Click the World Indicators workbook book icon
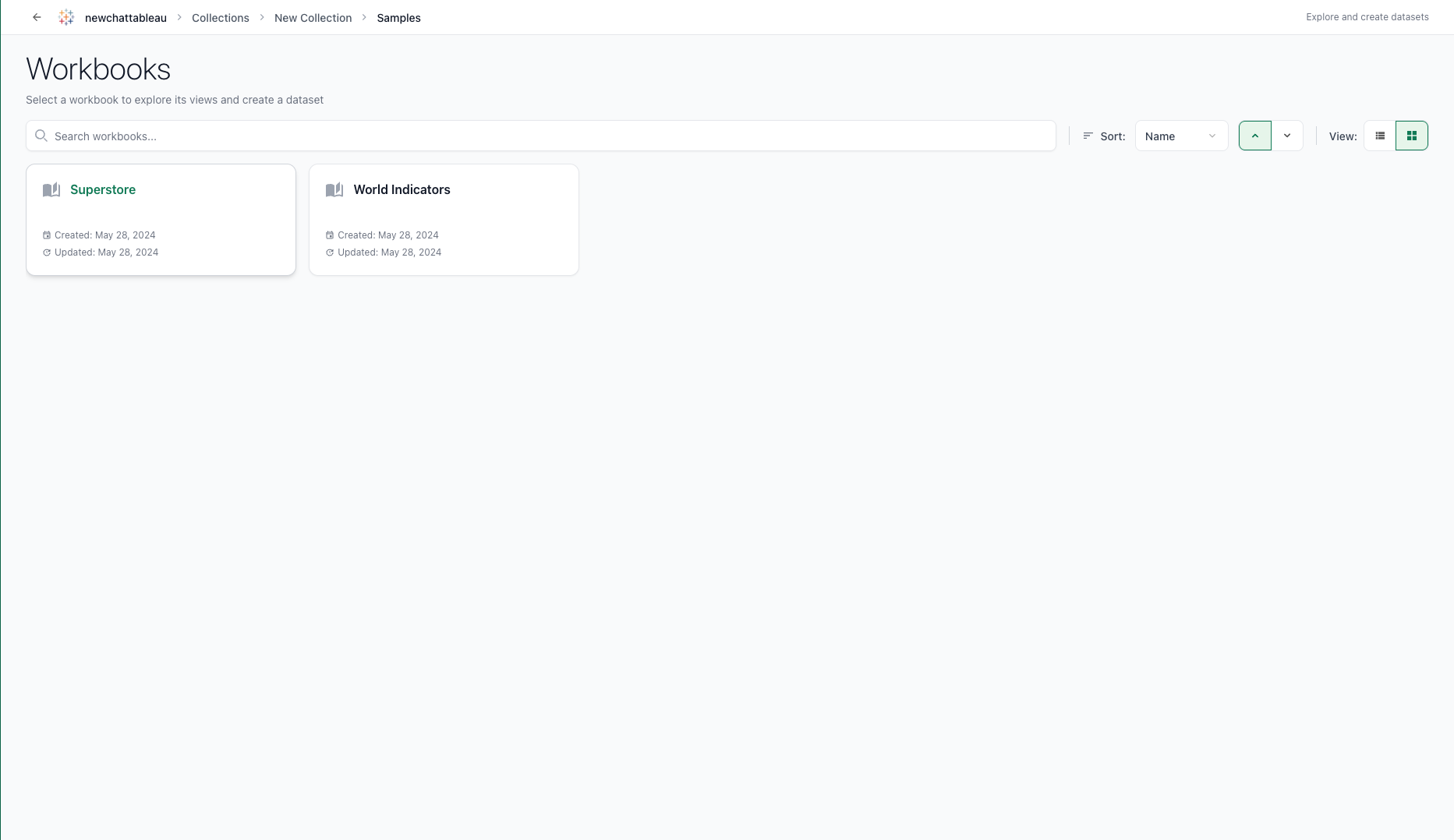The width and height of the screenshot is (1454, 840). 334,189
